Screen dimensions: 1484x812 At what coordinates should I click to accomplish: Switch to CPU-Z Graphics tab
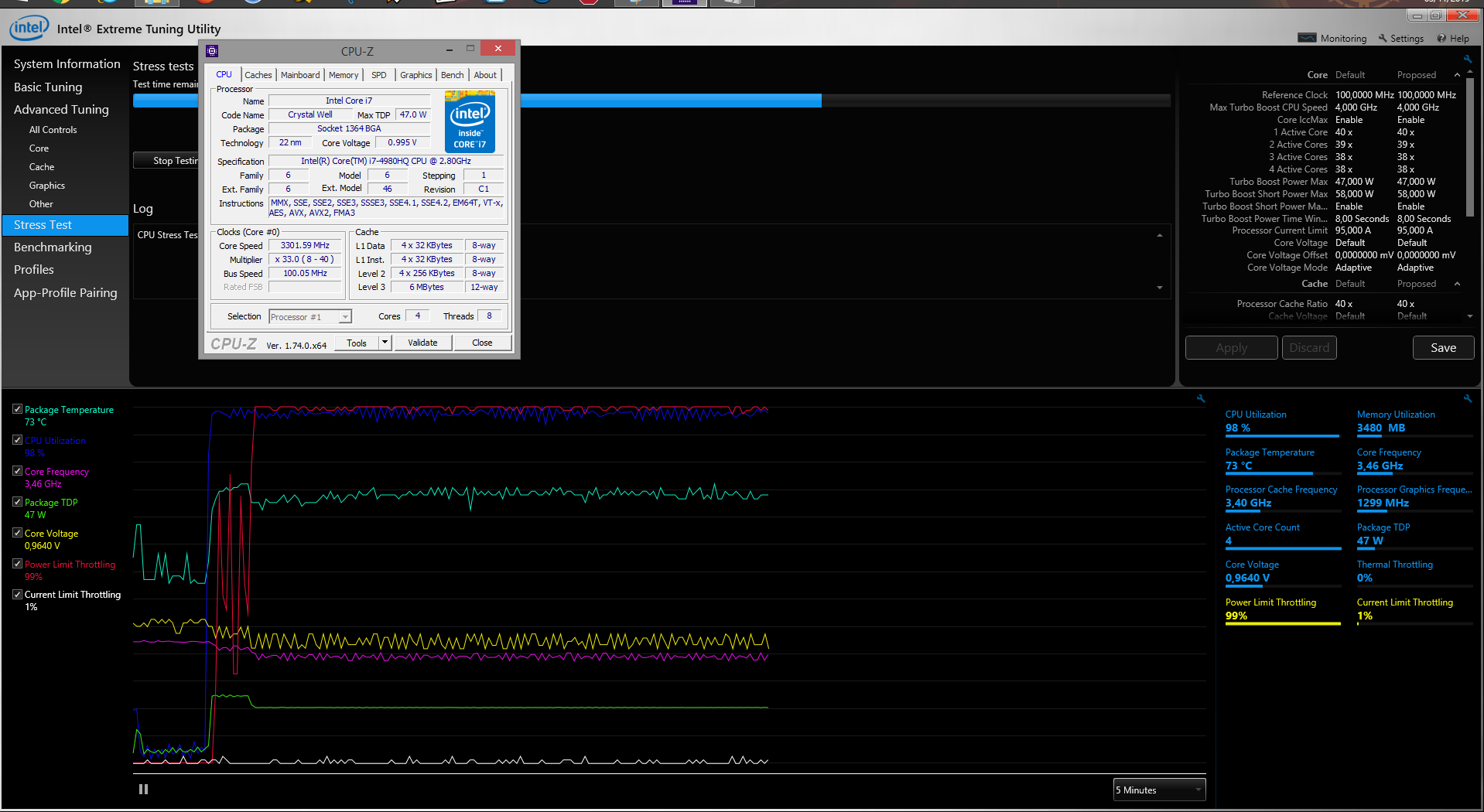click(x=416, y=75)
